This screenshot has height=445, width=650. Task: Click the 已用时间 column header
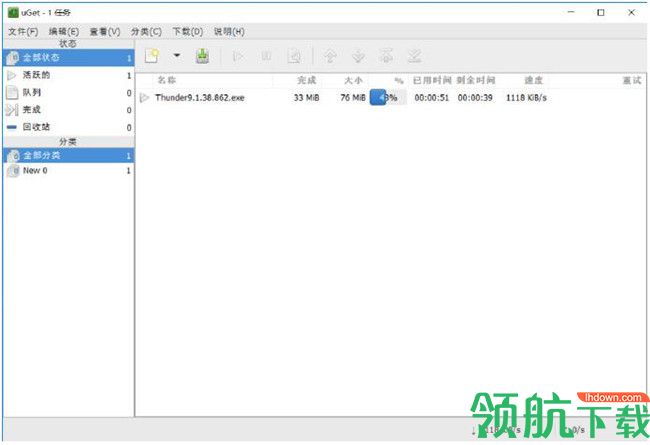pyautogui.click(x=432, y=80)
